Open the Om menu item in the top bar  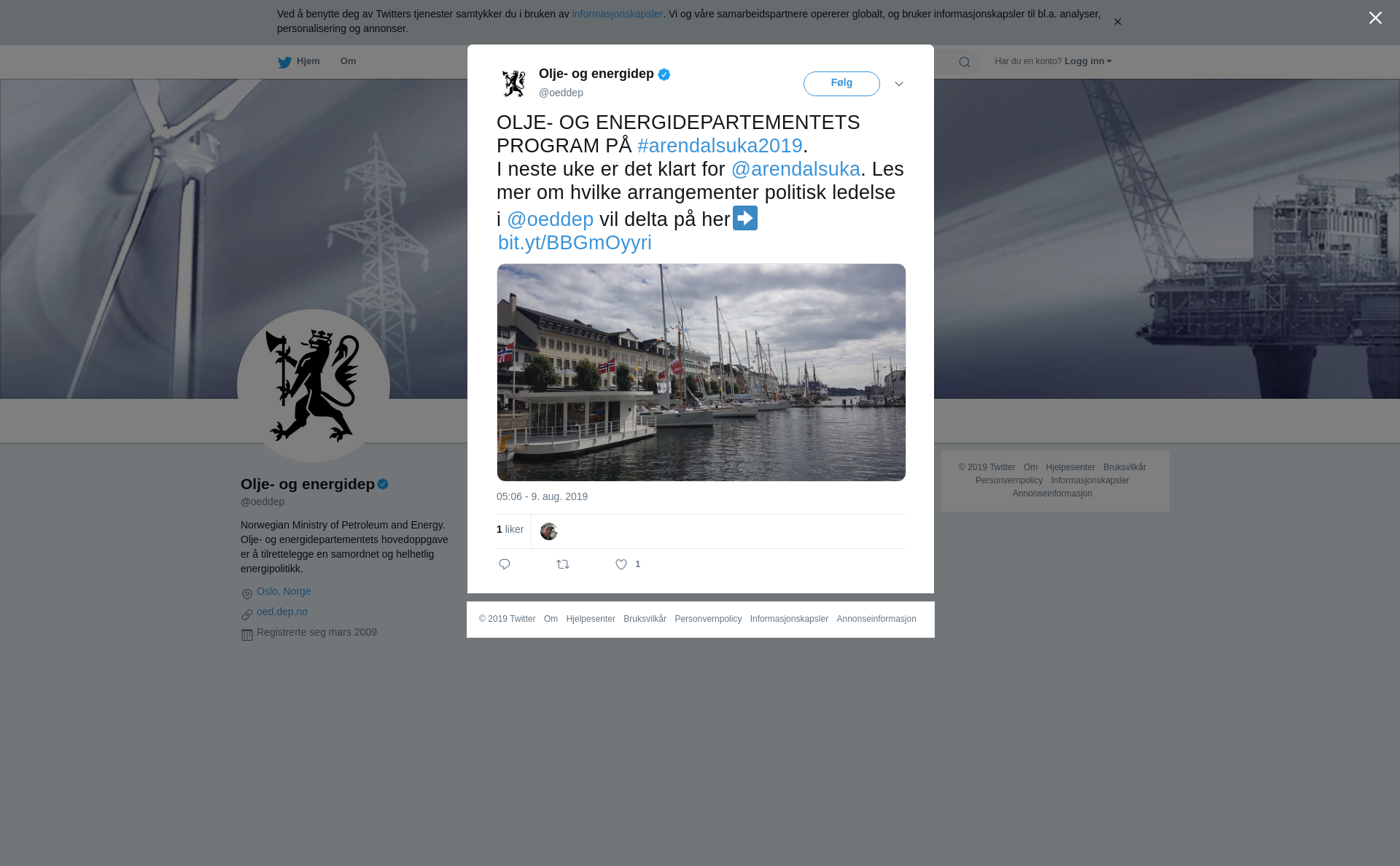[348, 61]
